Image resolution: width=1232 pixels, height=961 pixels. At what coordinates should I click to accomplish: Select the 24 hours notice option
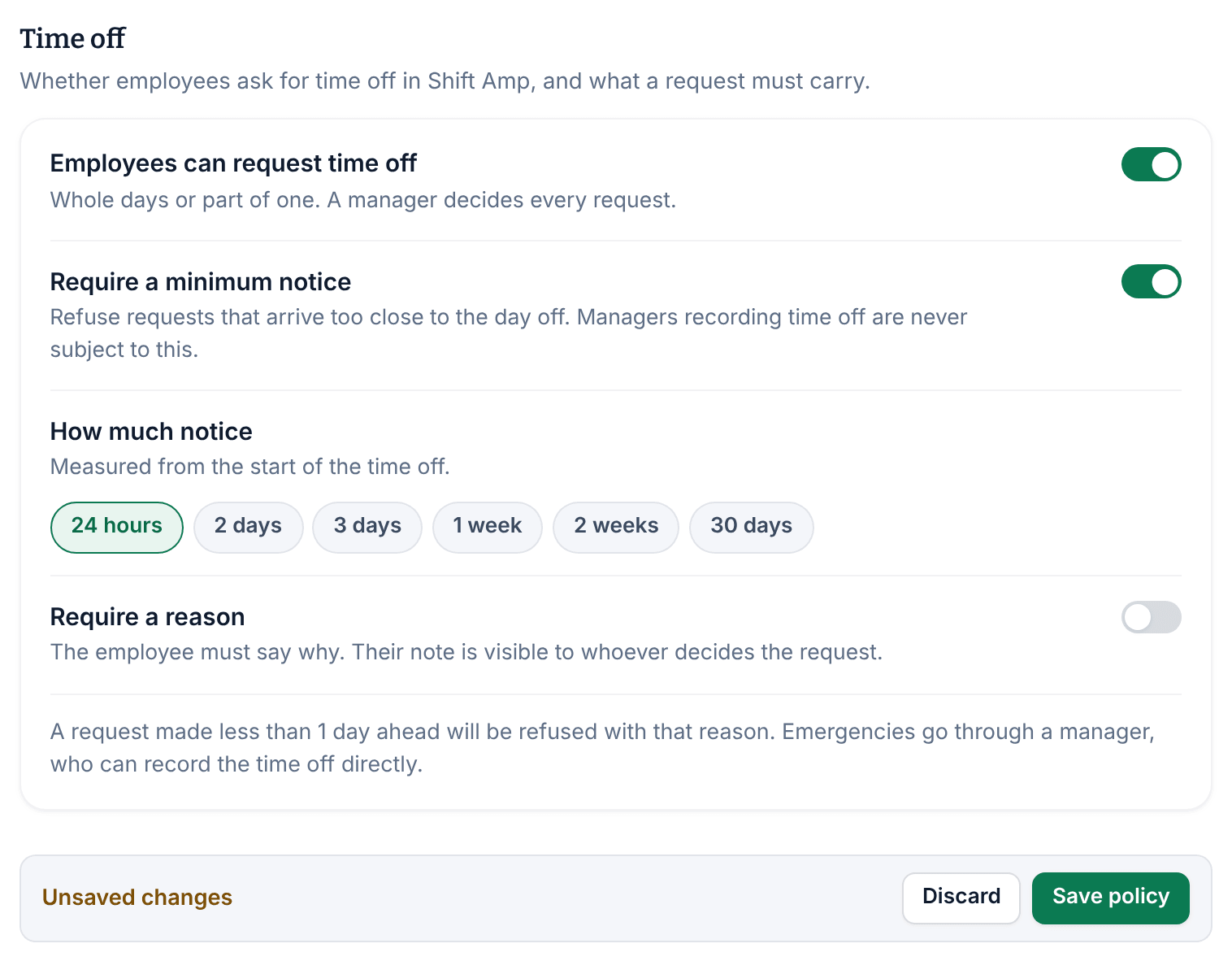[x=117, y=527]
